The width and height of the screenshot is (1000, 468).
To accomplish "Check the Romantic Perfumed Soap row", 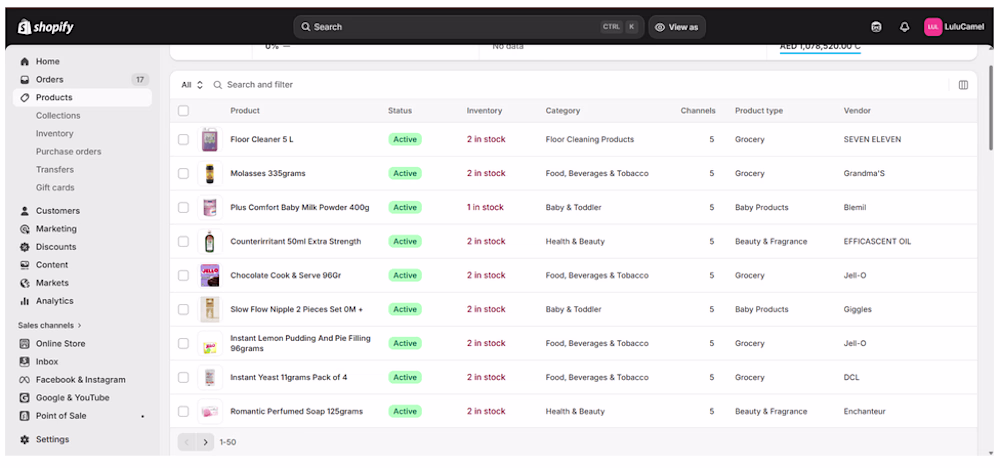I will pyautogui.click(x=184, y=411).
